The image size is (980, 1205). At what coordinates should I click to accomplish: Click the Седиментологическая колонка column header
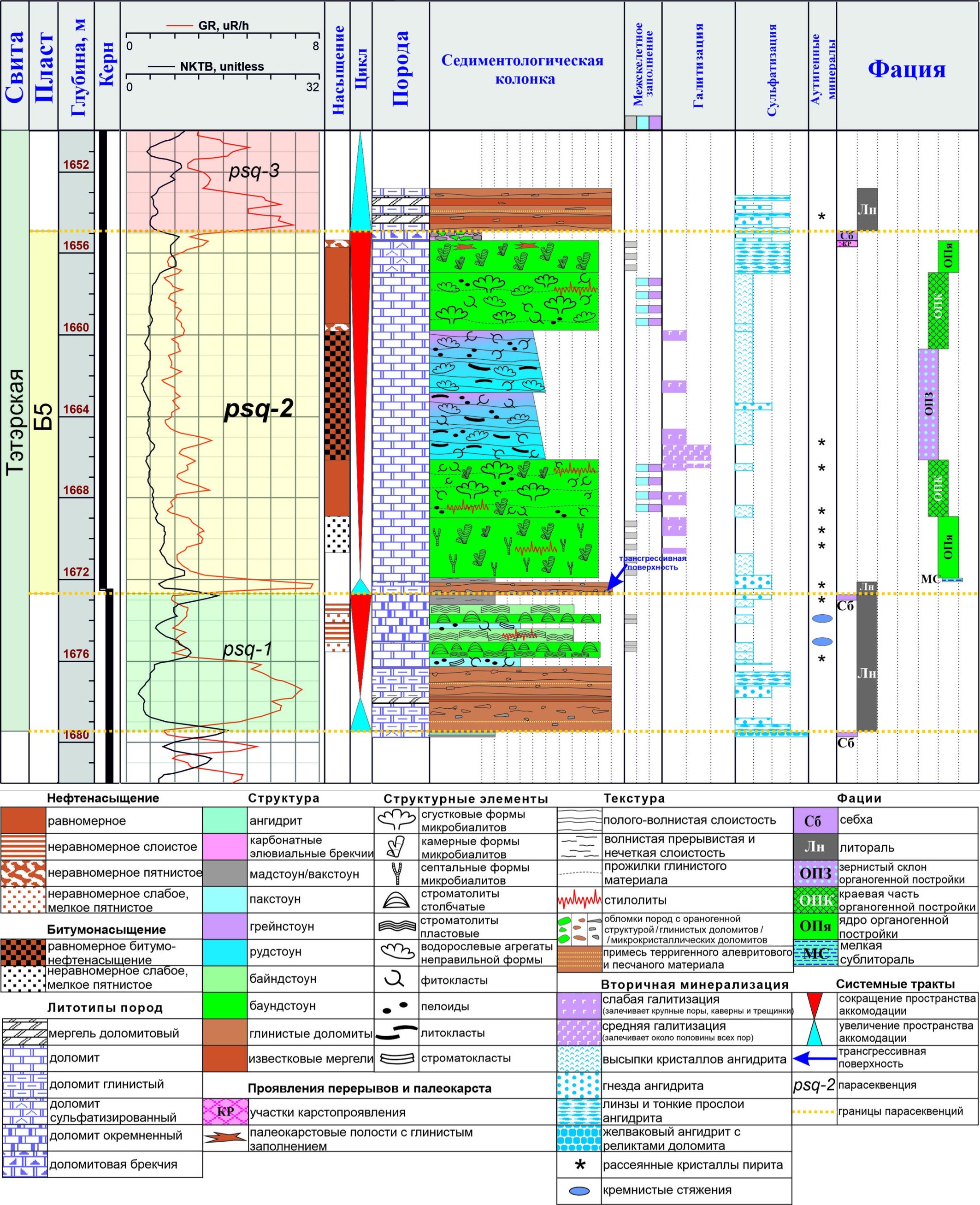tap(522, 69)
